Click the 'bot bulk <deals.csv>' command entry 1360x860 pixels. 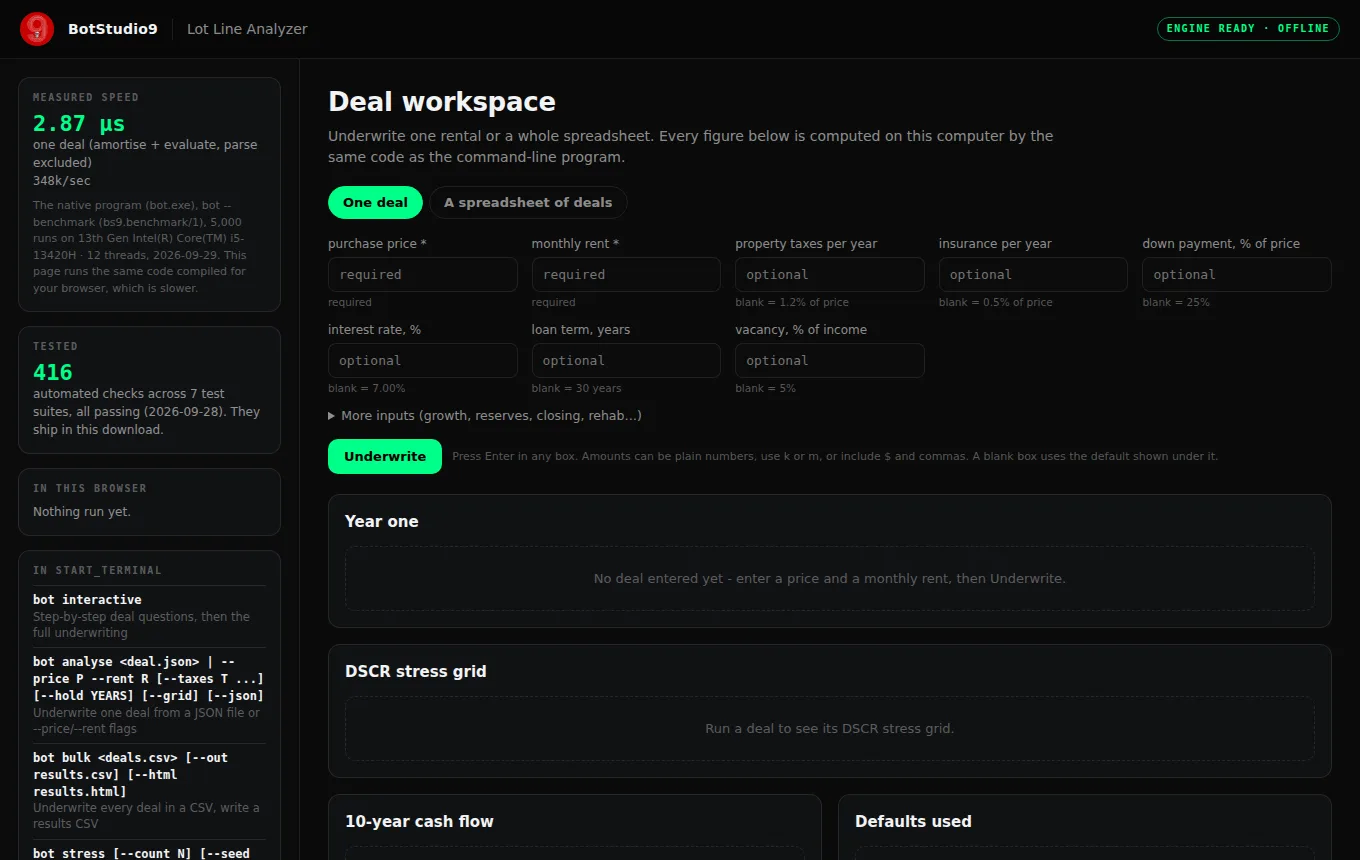pyautogui.click(x=149, y=790)
